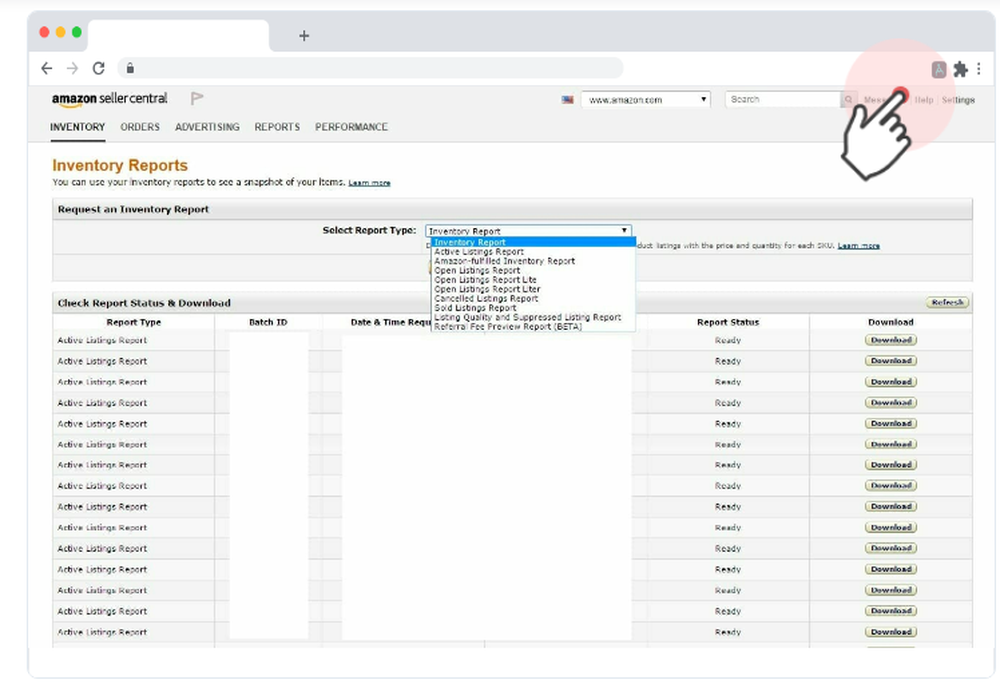Open the Settings link

click(958, 100)
